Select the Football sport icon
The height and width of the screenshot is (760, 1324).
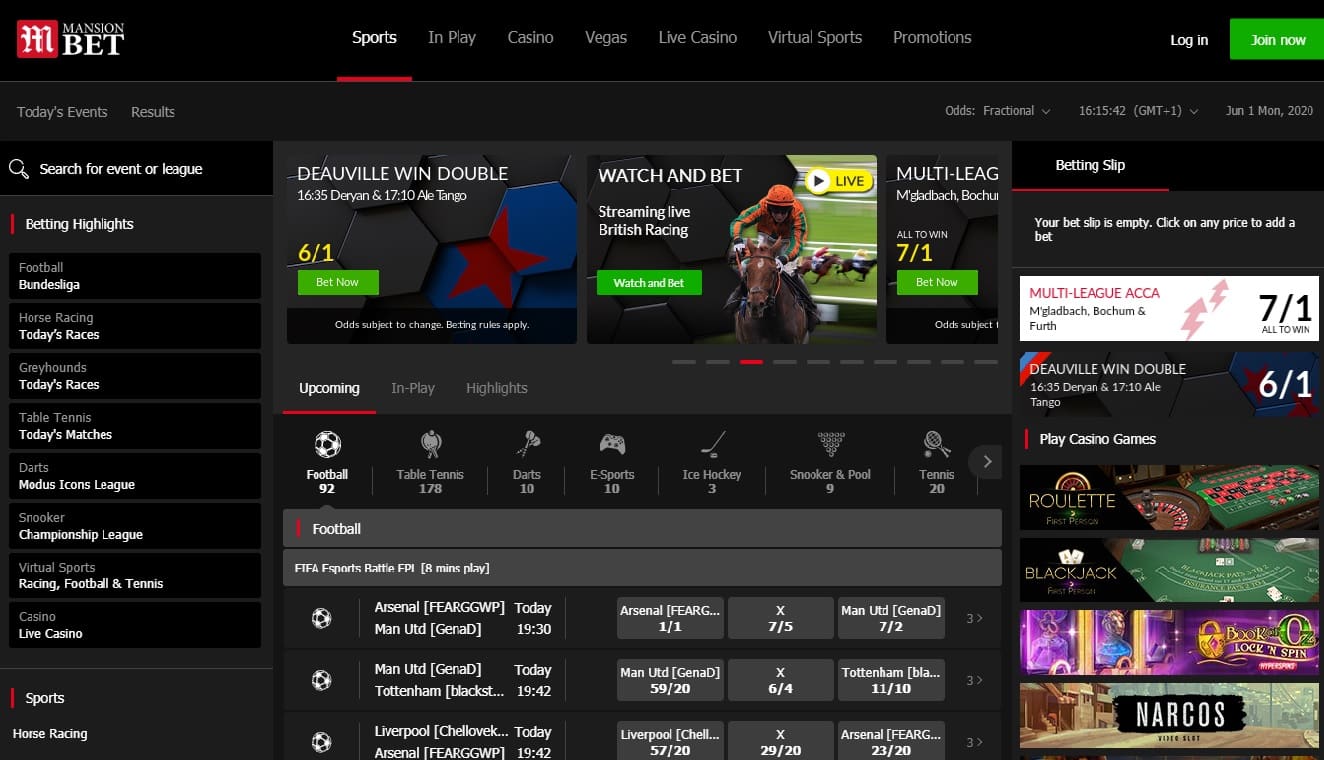tap(327, 444)
